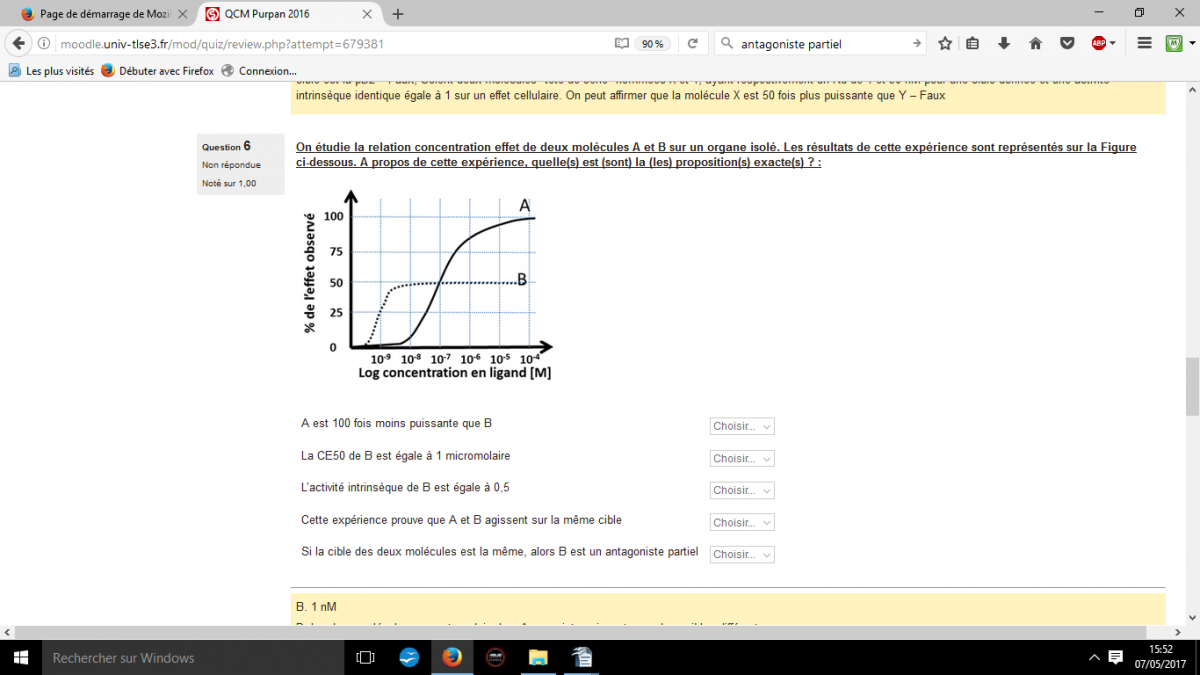Open a new tab with plus button

pos(398,14)
